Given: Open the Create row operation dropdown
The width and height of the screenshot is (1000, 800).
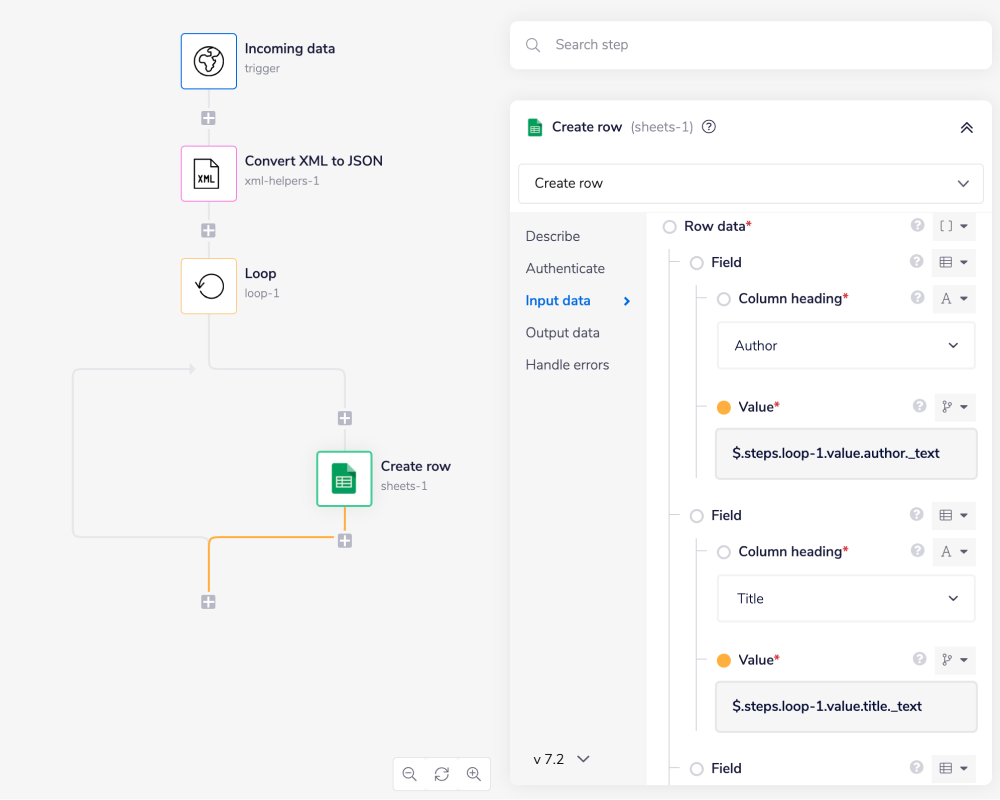Looking at the screenshot, I should click(750, 184).
